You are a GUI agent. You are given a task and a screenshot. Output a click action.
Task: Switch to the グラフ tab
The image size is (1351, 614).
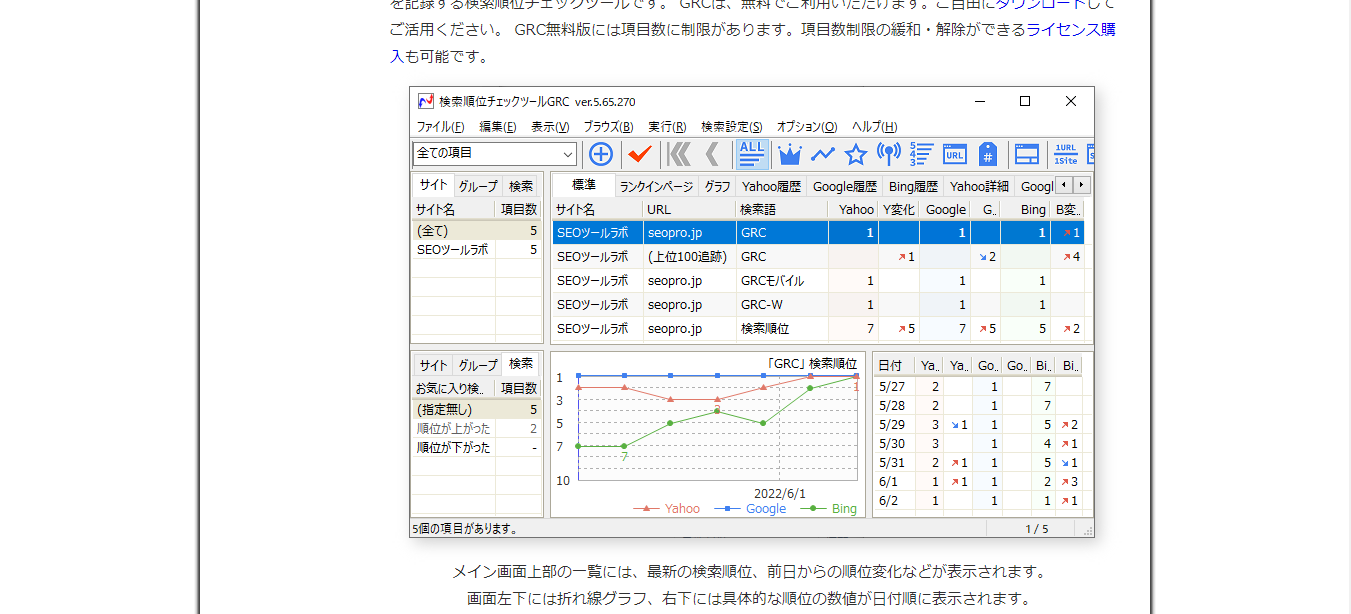[x=716, y=186]
